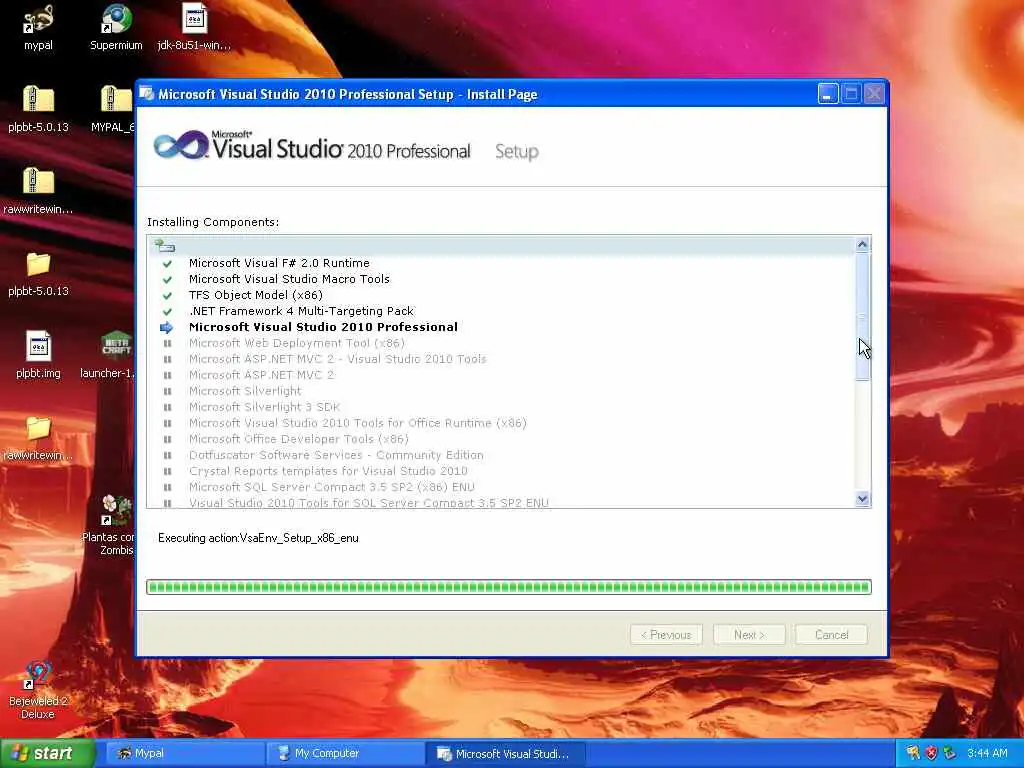Screen dimensions: 1024x768
Task: Click pending icon beside Microsoft Web Deployment Tool
Action: point(167,344)
